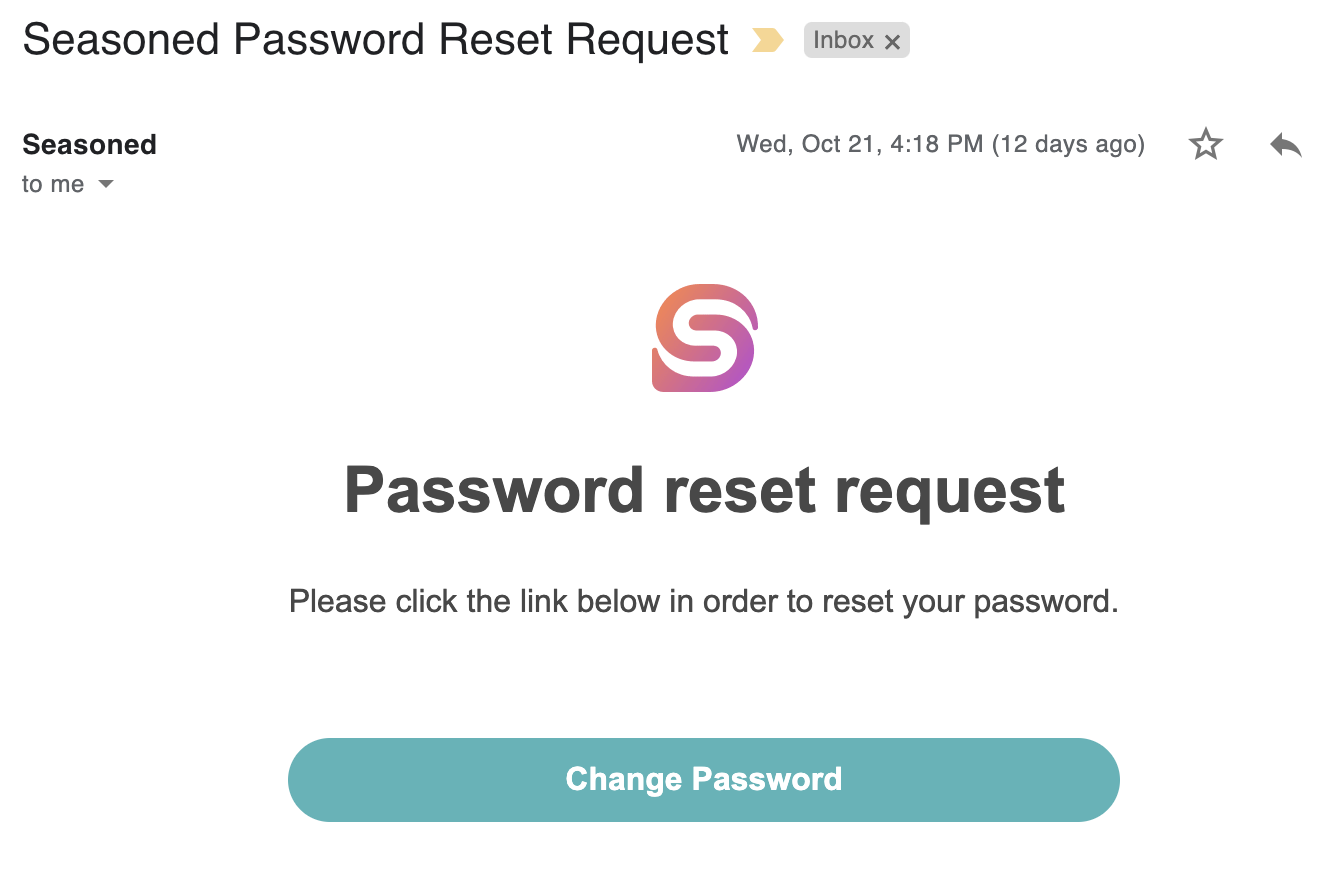Remove the Inbox label with its x

893,42
